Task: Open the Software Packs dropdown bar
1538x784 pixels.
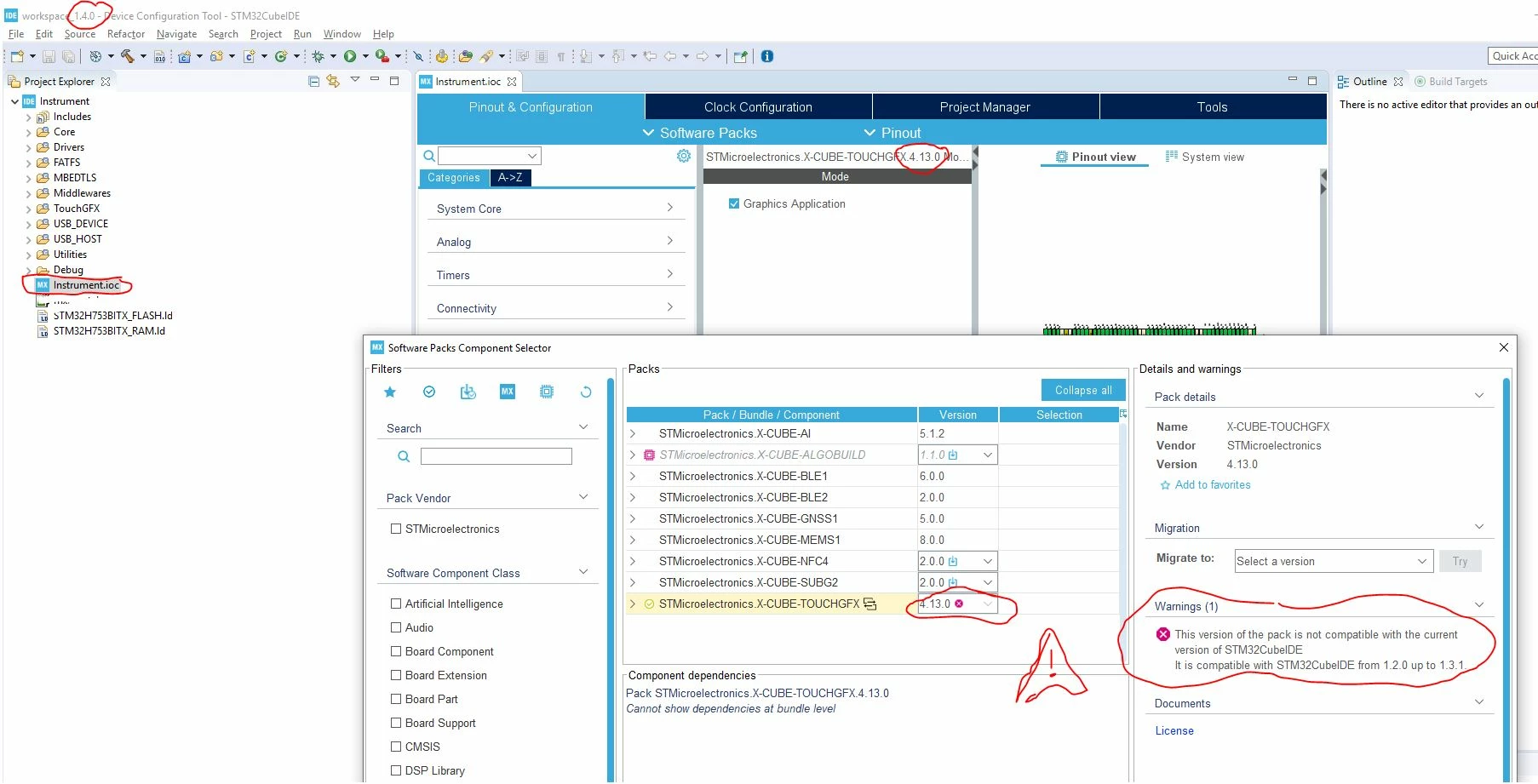Action: tap(698, 133)
